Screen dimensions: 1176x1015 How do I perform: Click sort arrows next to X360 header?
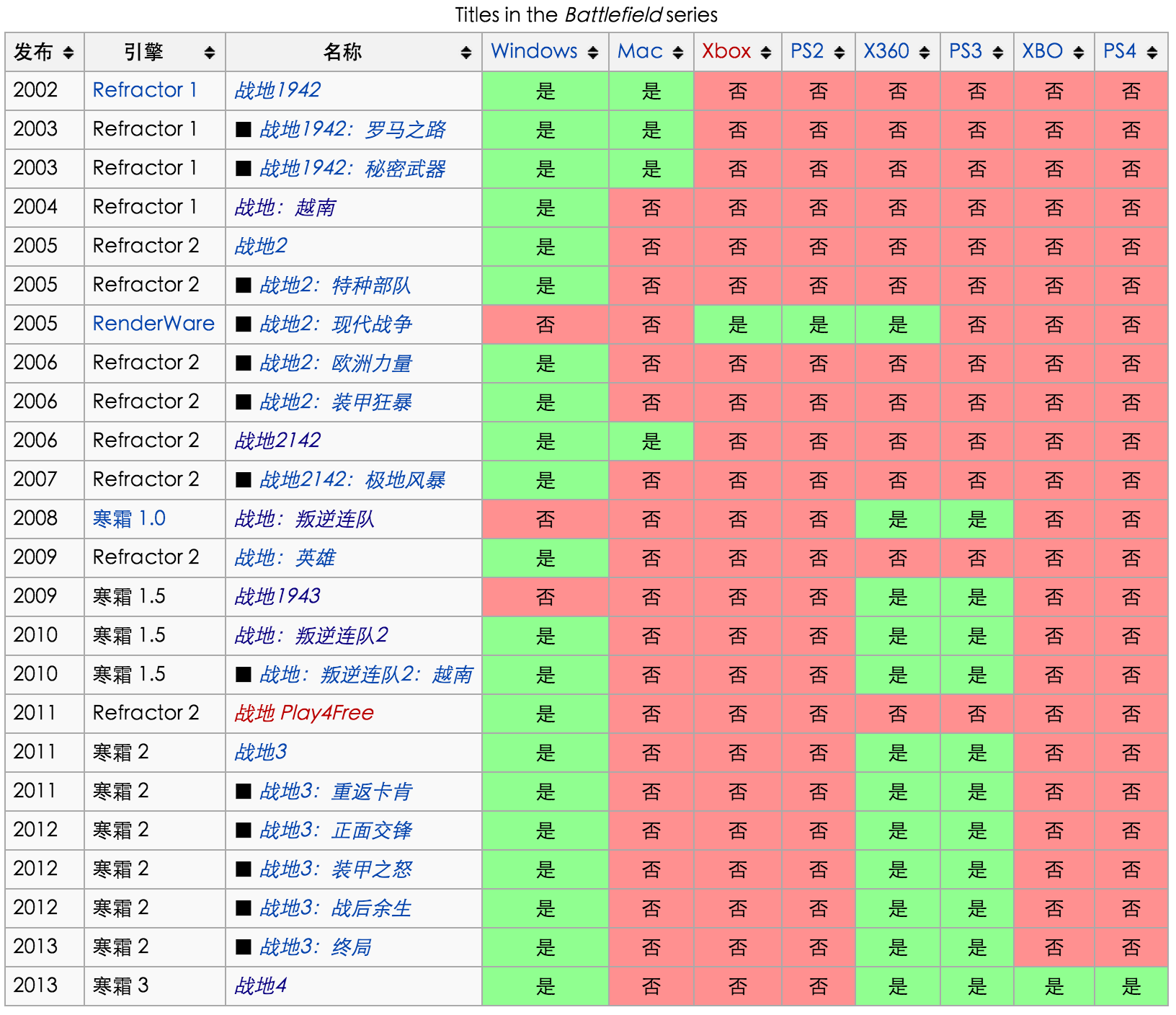pyautogui.click(x=924, y=53)
